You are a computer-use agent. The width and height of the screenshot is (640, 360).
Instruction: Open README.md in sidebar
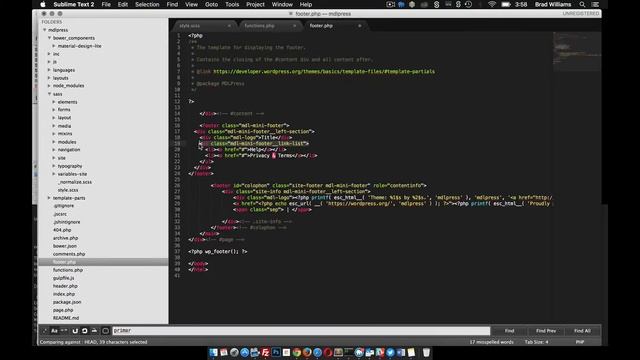pos(66,318)
